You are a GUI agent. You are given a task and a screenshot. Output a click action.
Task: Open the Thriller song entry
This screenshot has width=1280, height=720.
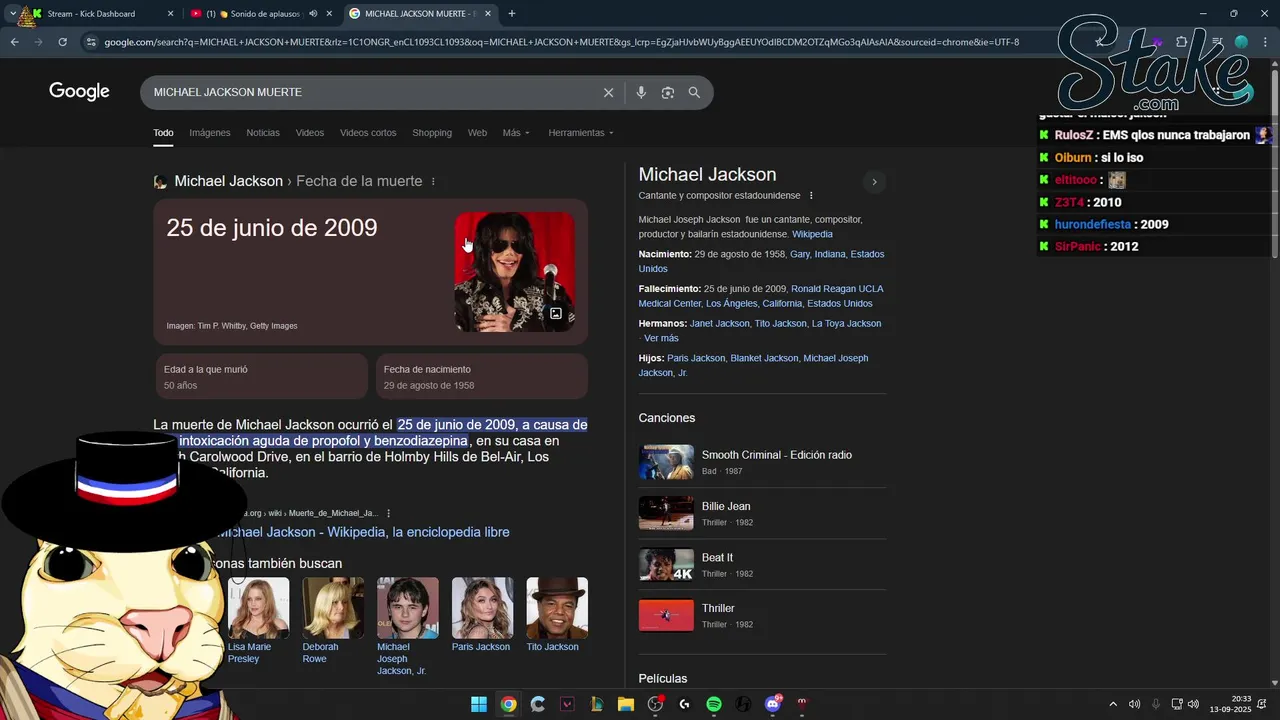pyautogui.click(x=762, y=615)
